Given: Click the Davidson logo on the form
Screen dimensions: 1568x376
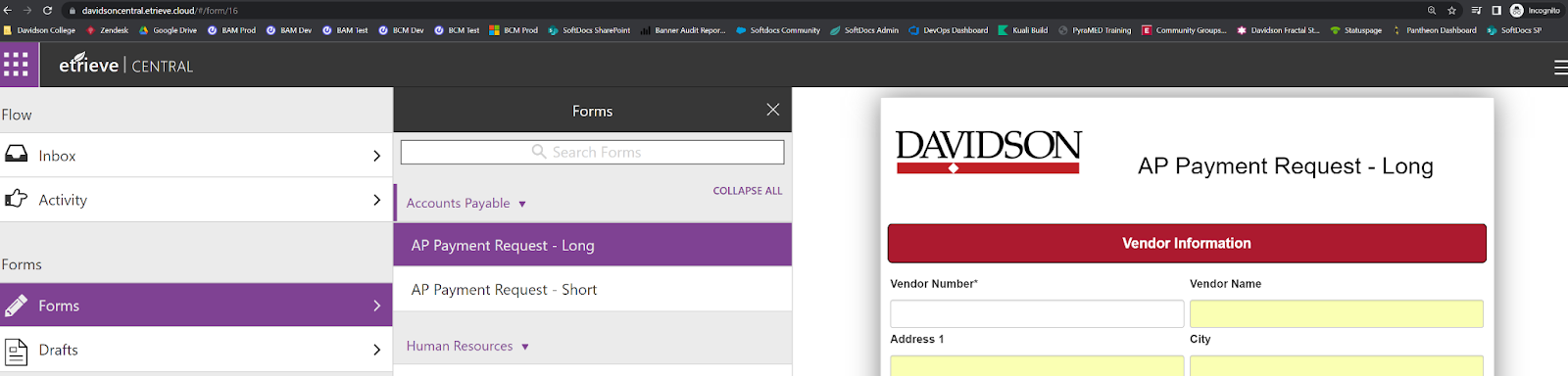Looking at the screenshot, I should (x=989, y=152).
